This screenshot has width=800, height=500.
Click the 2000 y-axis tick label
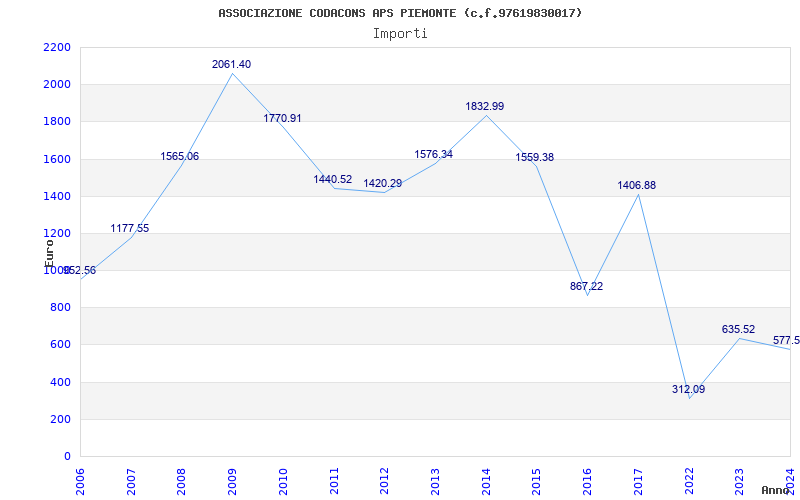57,85
